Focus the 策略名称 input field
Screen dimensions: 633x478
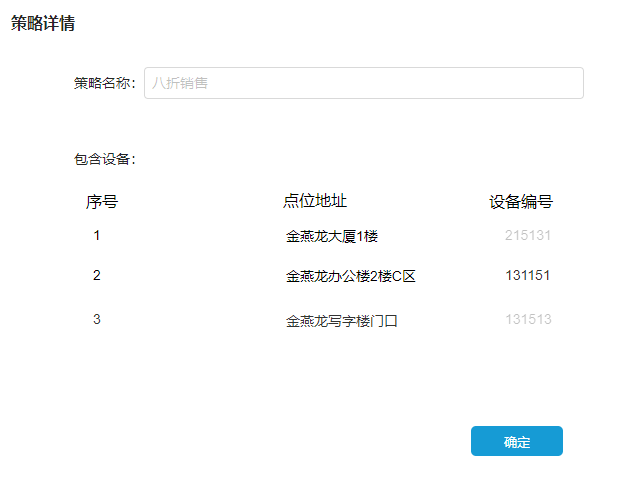click(364, 83)
